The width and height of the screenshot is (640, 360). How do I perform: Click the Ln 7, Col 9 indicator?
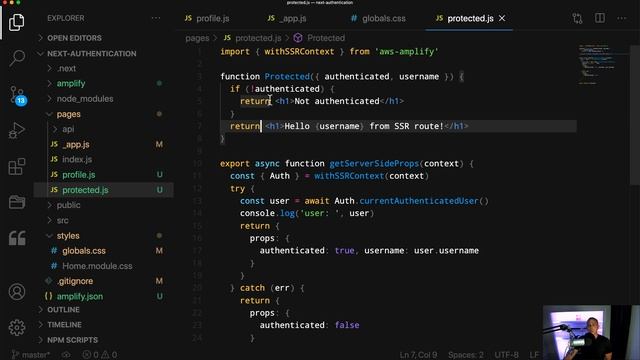pyautogui.click(x=418, y=355)
